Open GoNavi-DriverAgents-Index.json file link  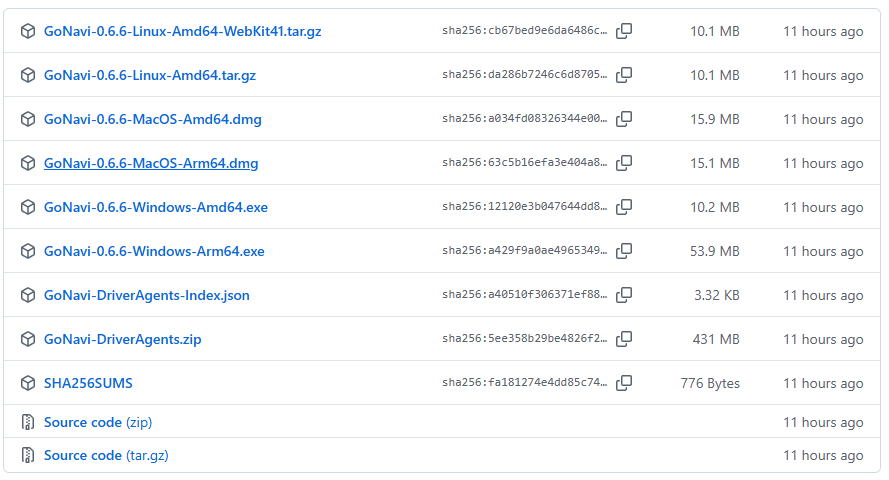point(146,295)
